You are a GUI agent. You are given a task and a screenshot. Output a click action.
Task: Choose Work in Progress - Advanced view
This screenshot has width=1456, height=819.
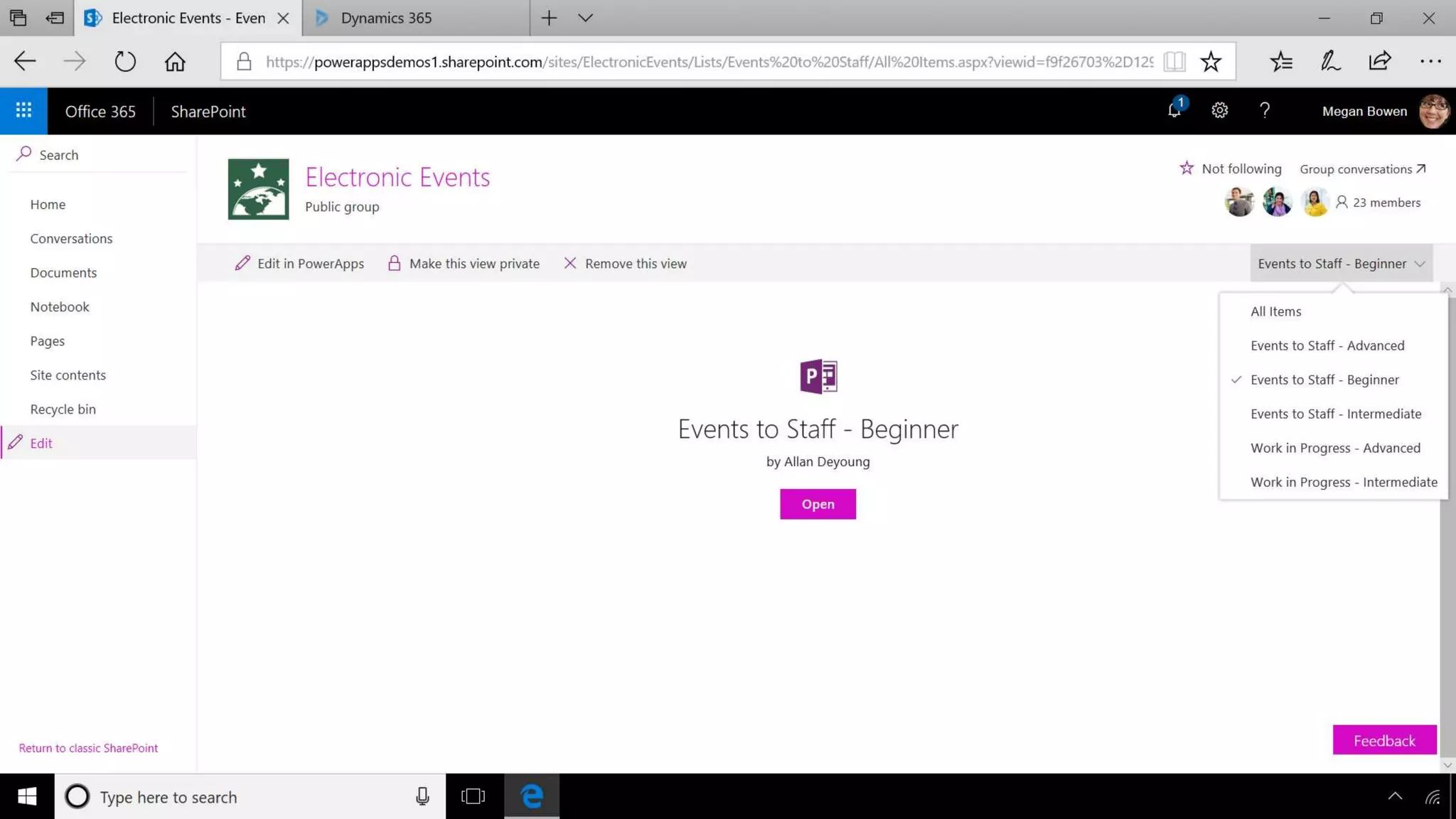tap(1334, 448)
